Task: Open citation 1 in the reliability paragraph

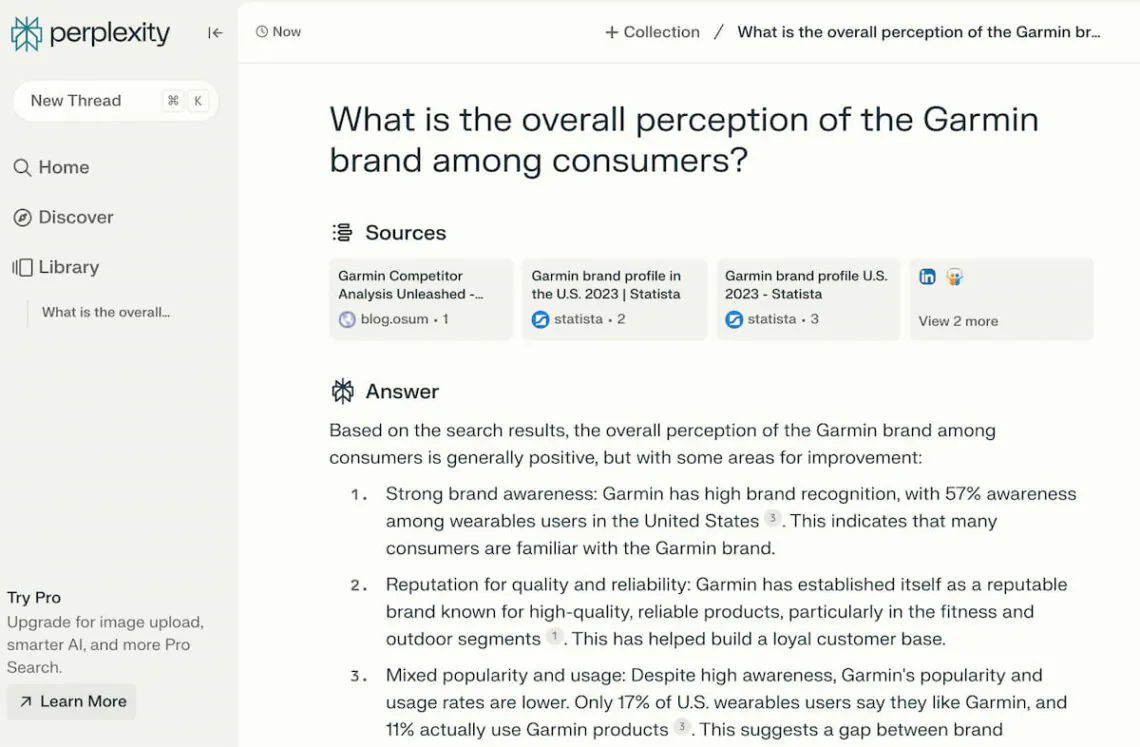Action: [553, 637]
